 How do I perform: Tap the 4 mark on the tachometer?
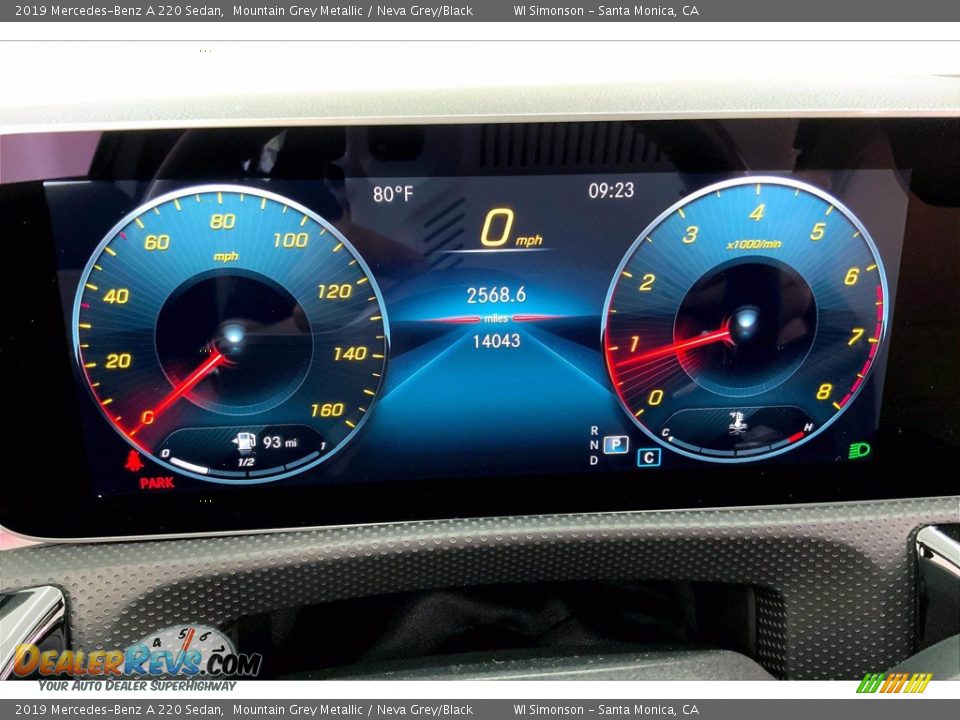pyautogui.click(x=757, y=212)
